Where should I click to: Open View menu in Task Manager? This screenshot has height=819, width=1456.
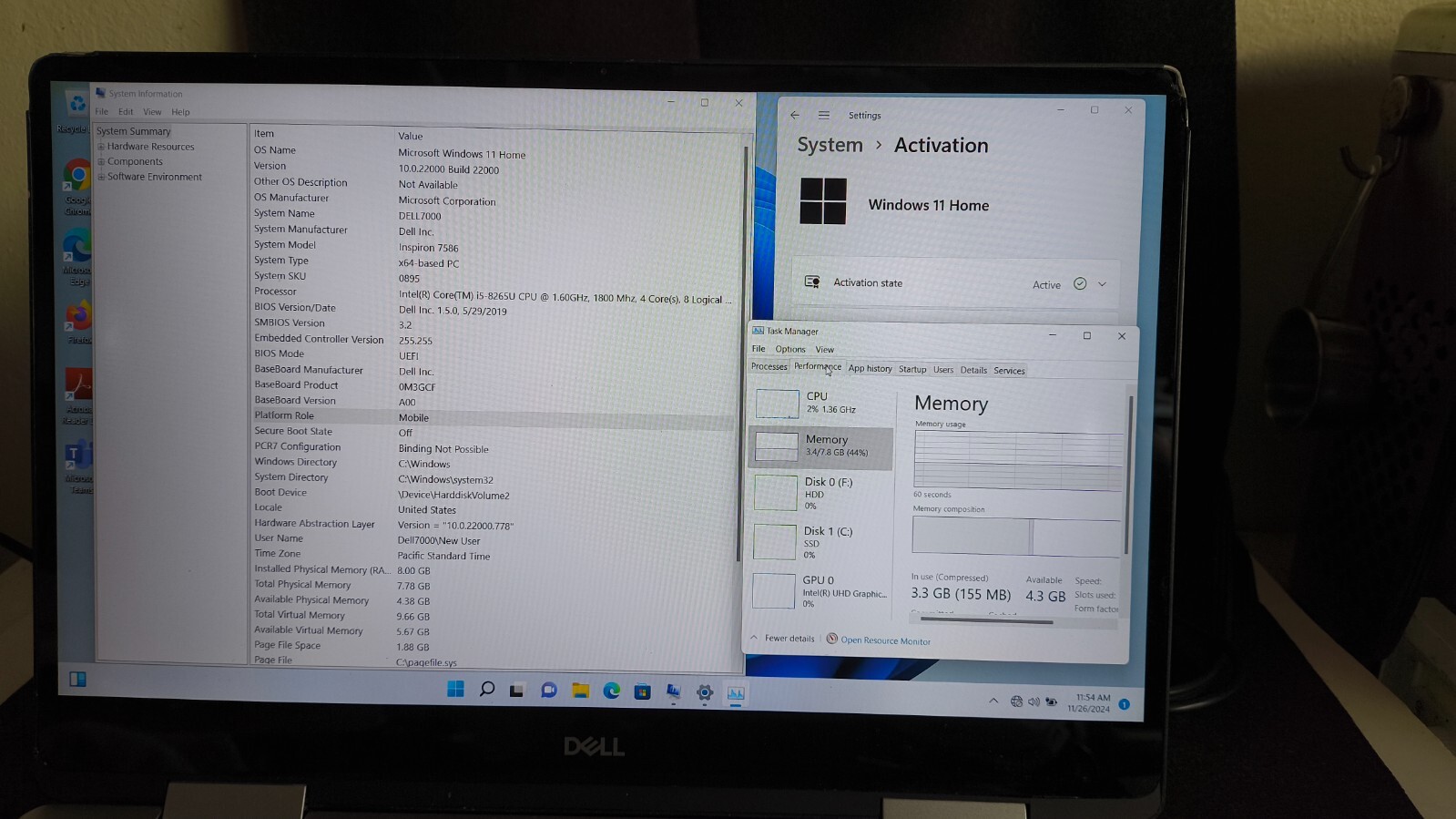click(x=824, y=350)
